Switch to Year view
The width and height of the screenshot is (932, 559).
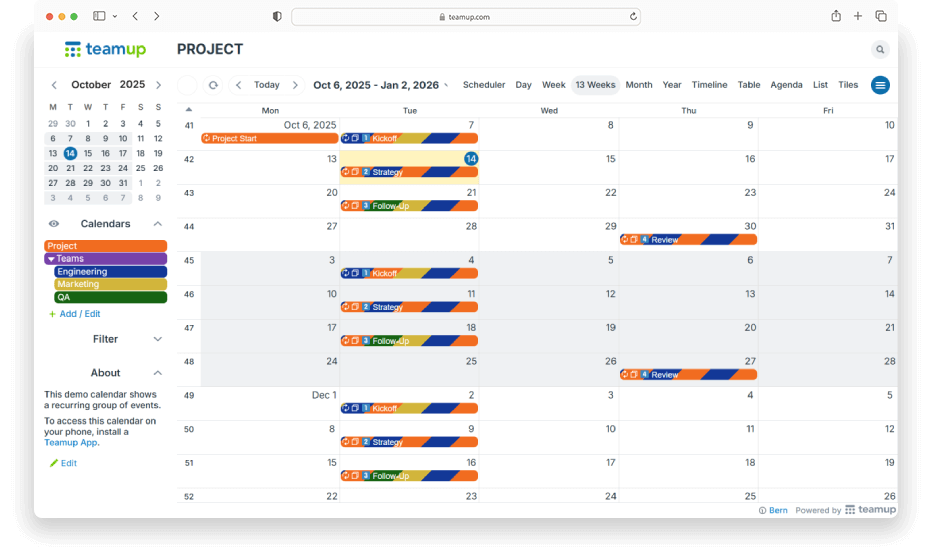pyautogui.click(x=672, y=85)
